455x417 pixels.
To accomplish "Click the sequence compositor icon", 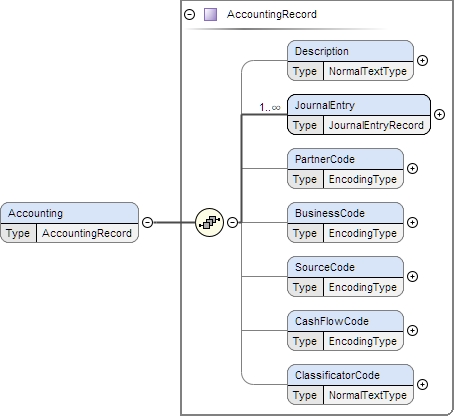I will 209,222.
